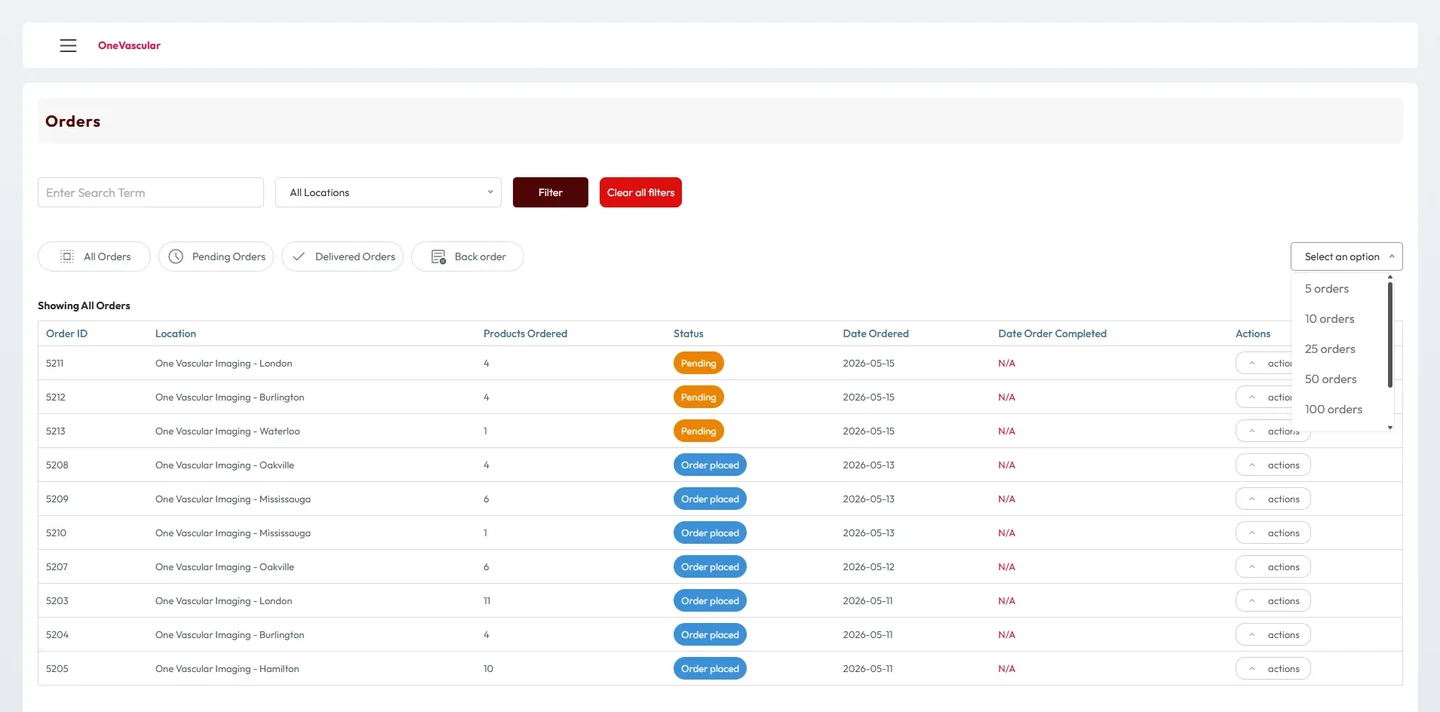Open actions dropdown for order 5207

[1273, 567]
